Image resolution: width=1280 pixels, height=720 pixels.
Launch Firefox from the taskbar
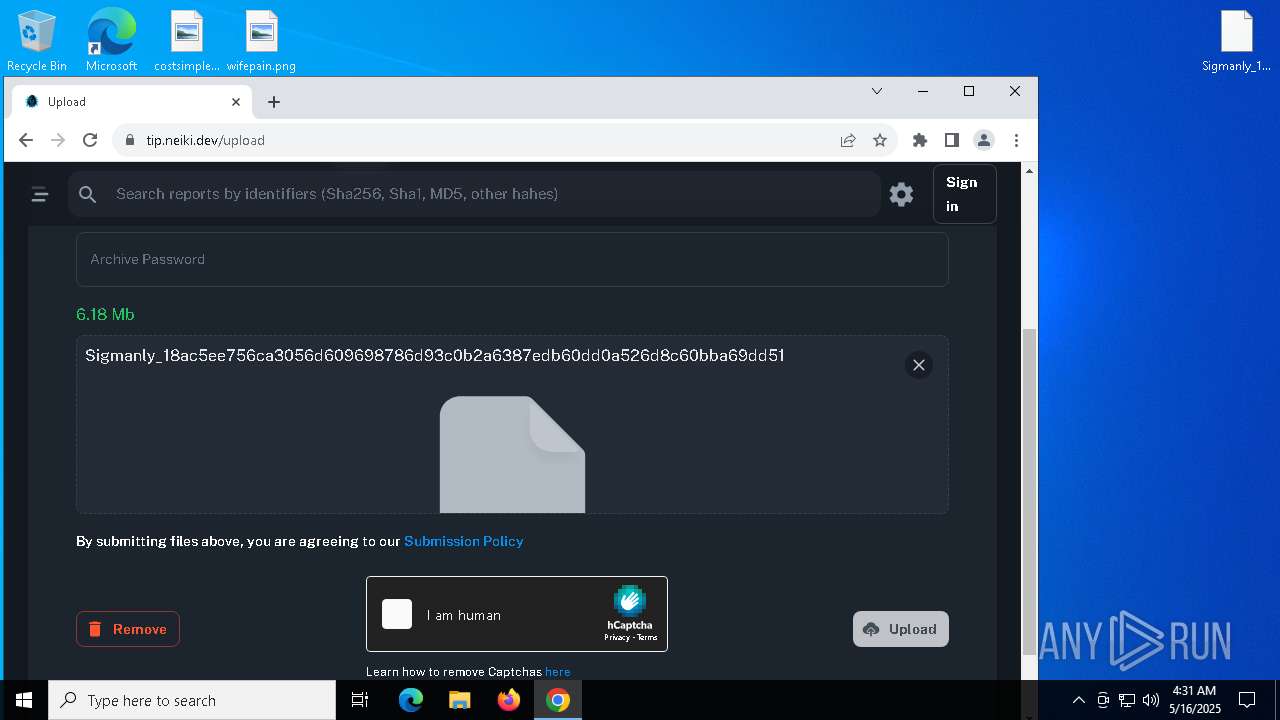coord(509,700)
